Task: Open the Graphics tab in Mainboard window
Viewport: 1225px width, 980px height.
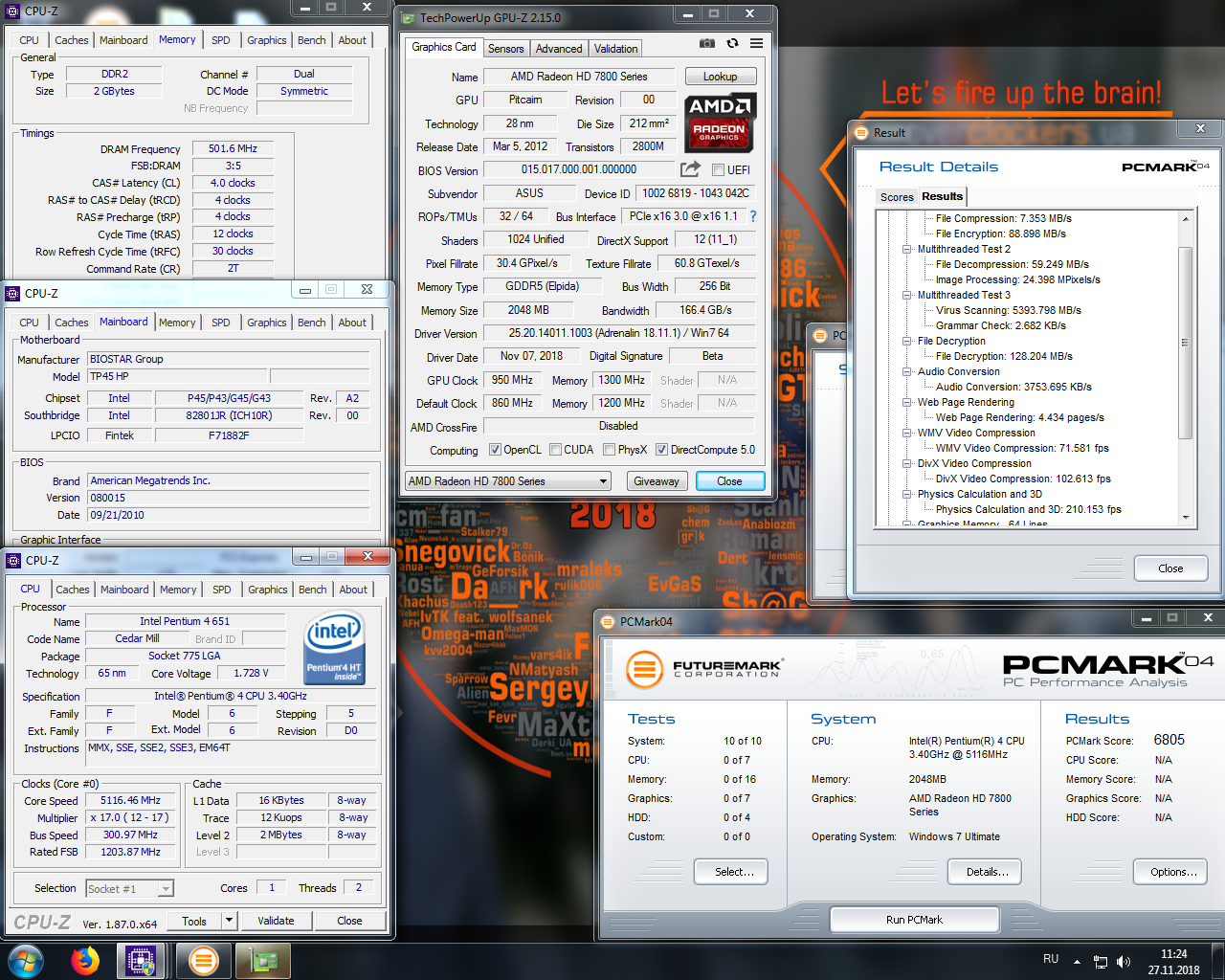Action: tap(266, 323)
